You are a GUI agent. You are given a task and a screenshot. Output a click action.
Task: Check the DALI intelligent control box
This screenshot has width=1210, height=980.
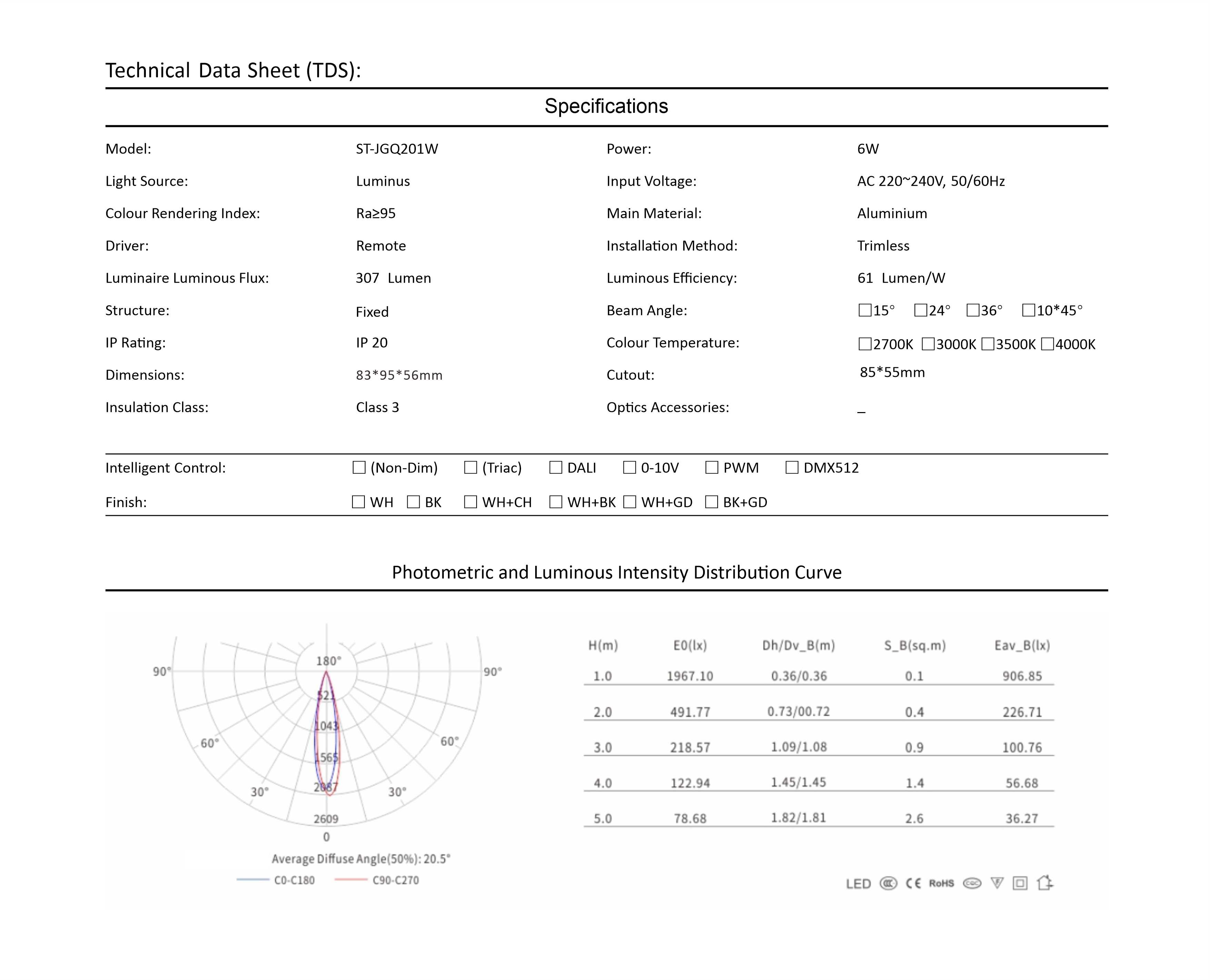coord(556,468)
